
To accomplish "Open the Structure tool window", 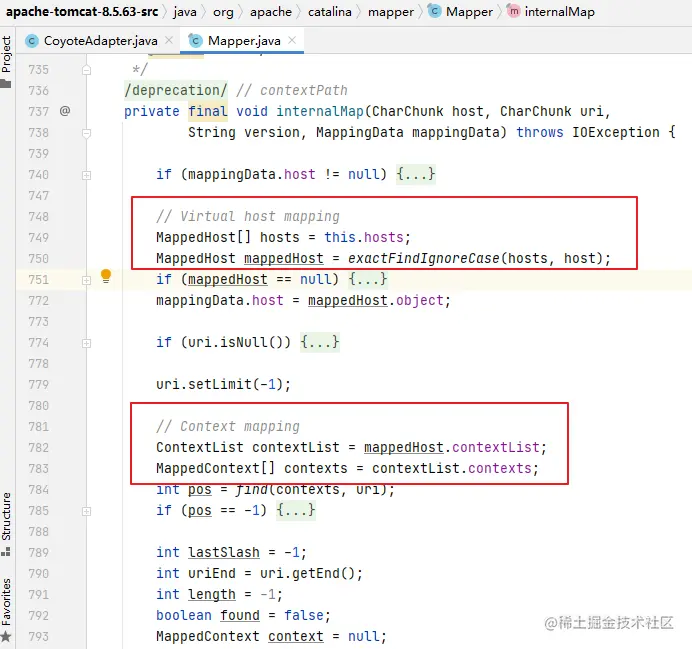I will tap(6, 516).
